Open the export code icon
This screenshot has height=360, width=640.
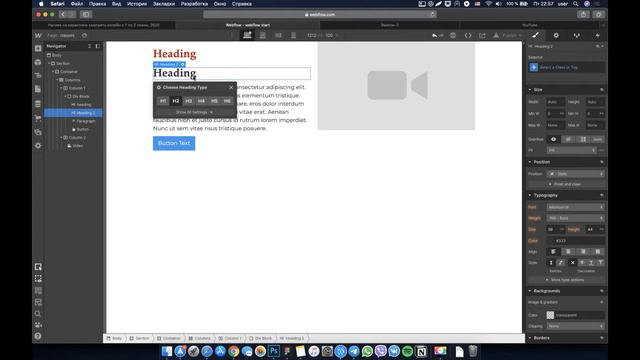[x=468, y=36]
